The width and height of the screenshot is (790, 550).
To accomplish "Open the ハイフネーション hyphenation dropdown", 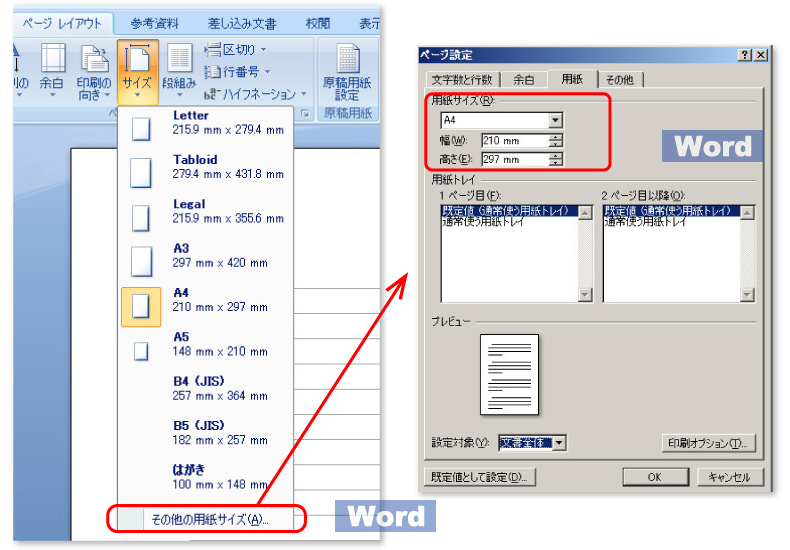I will tap(255, 94).
